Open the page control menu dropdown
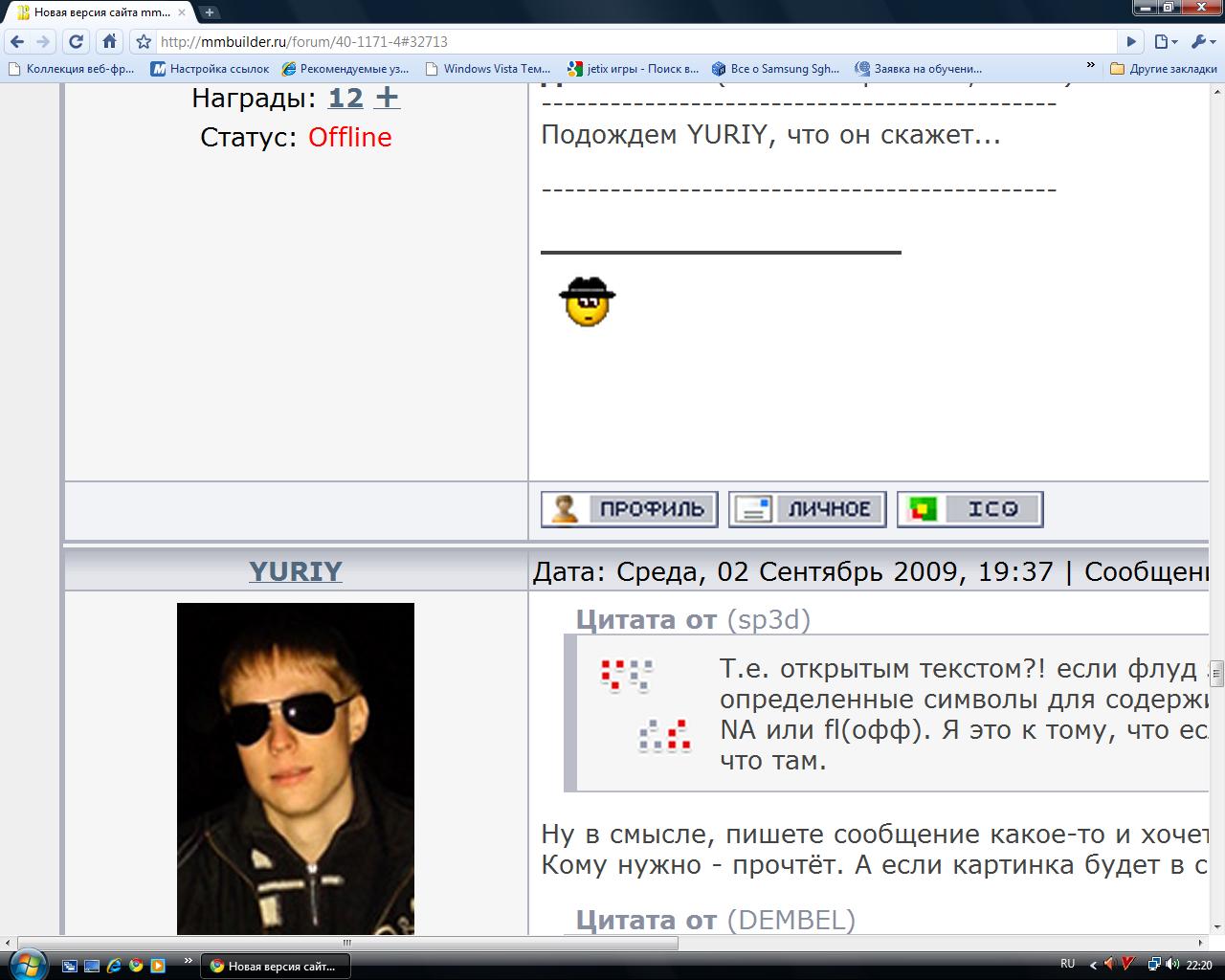The image size is (1225, 980). (1165, 41)
